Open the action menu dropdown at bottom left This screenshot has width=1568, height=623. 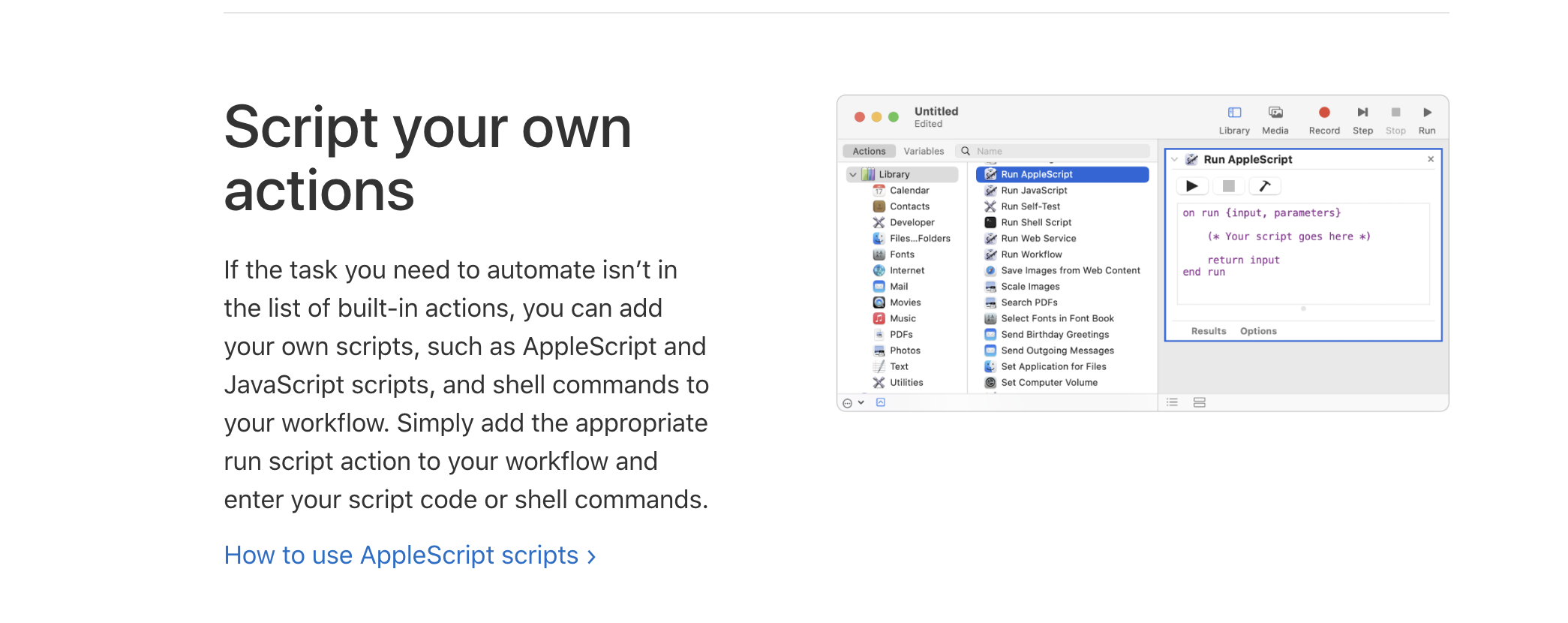(853, 403)
